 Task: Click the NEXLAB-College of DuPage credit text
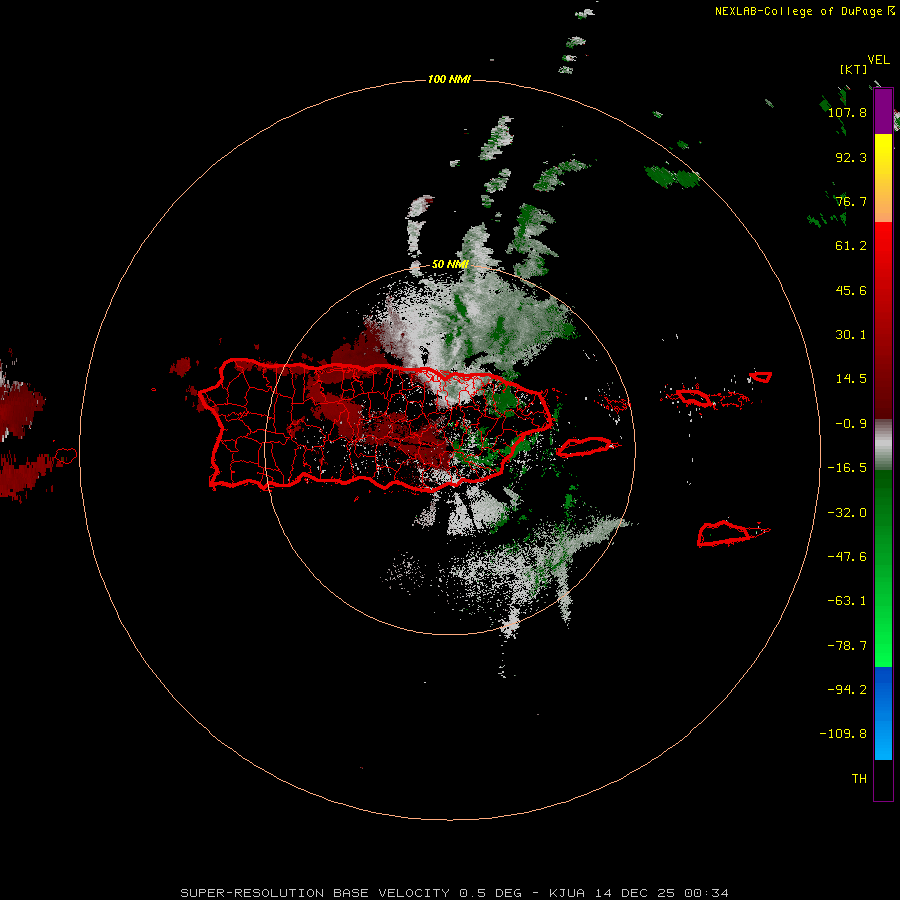[x=805, y=11]
